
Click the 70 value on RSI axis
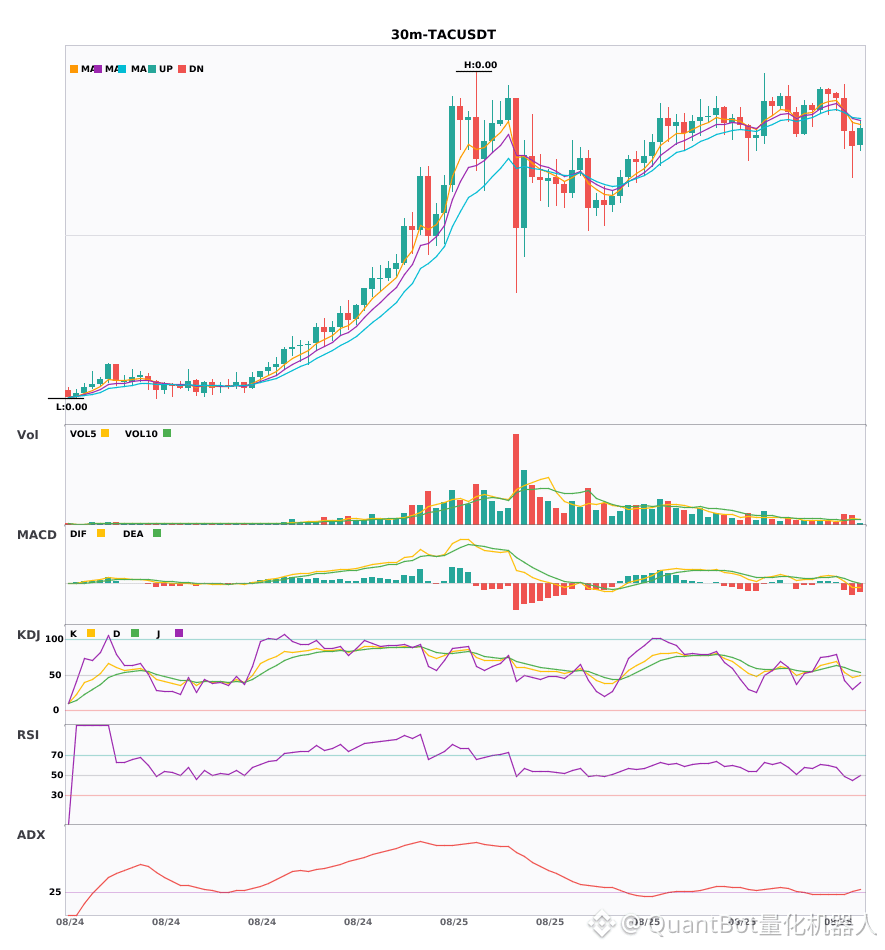58,755
